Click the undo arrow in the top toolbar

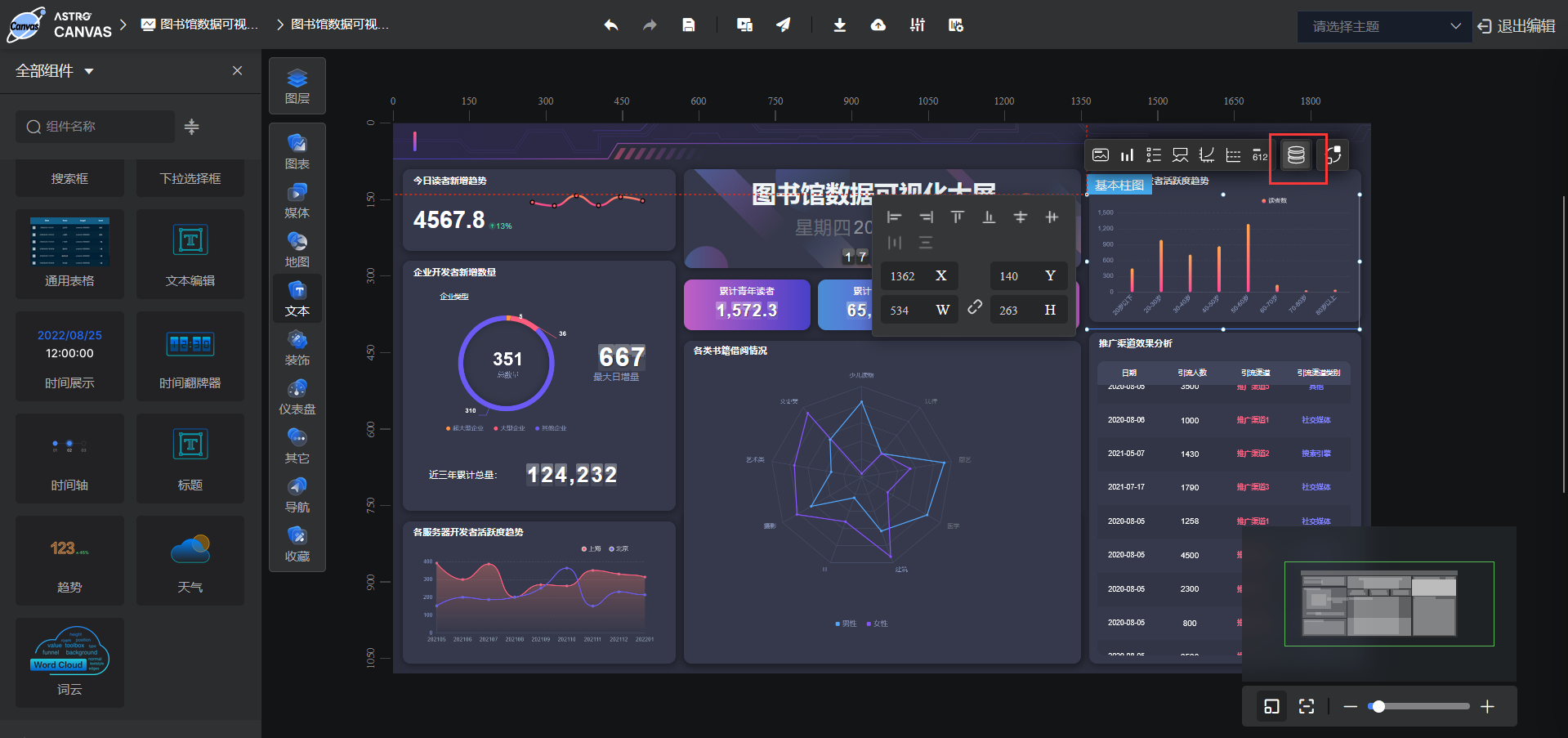click(610, 25)
